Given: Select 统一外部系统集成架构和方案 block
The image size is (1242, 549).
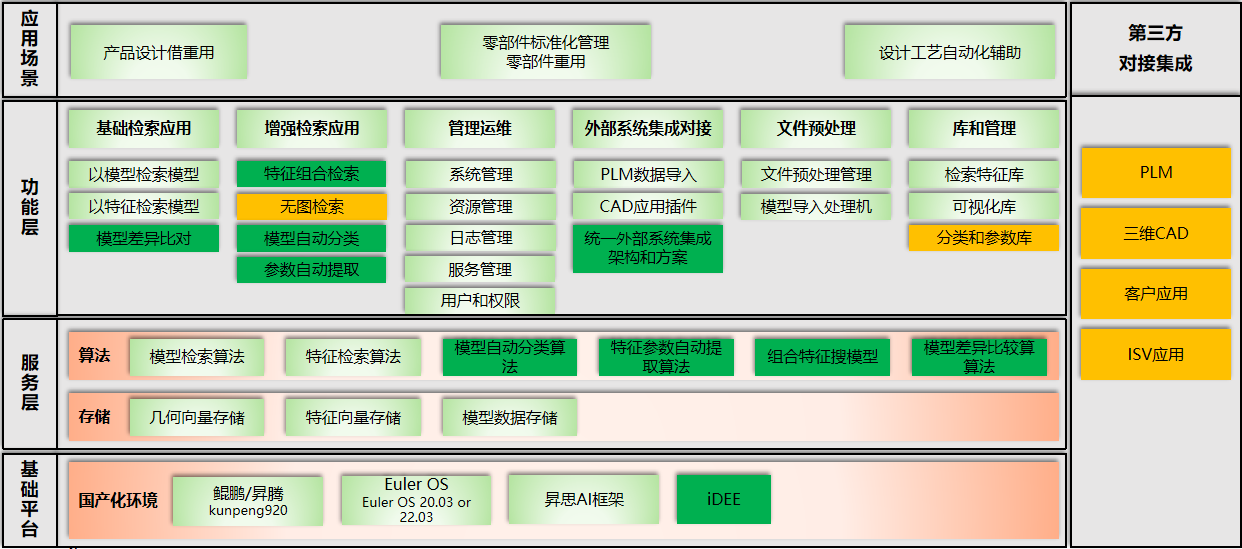Looking at the screenshot, I should [647, 248].
